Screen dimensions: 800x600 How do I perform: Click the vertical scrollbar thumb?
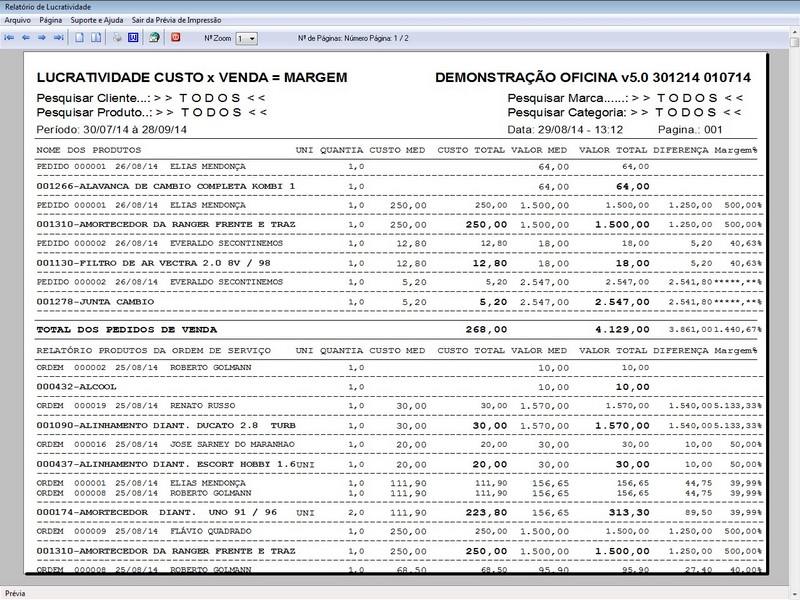(x=794, y=42)
